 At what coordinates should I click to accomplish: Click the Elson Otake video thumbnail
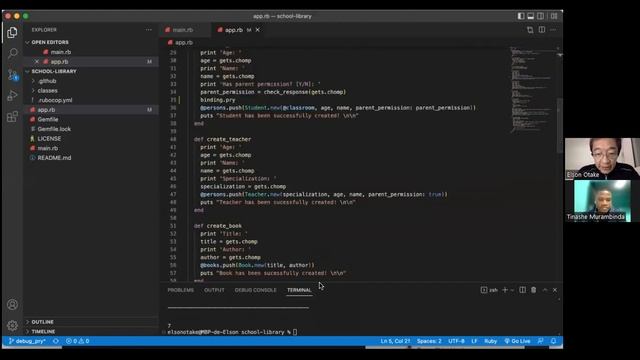pyautogui.click(x=602, y=158)
